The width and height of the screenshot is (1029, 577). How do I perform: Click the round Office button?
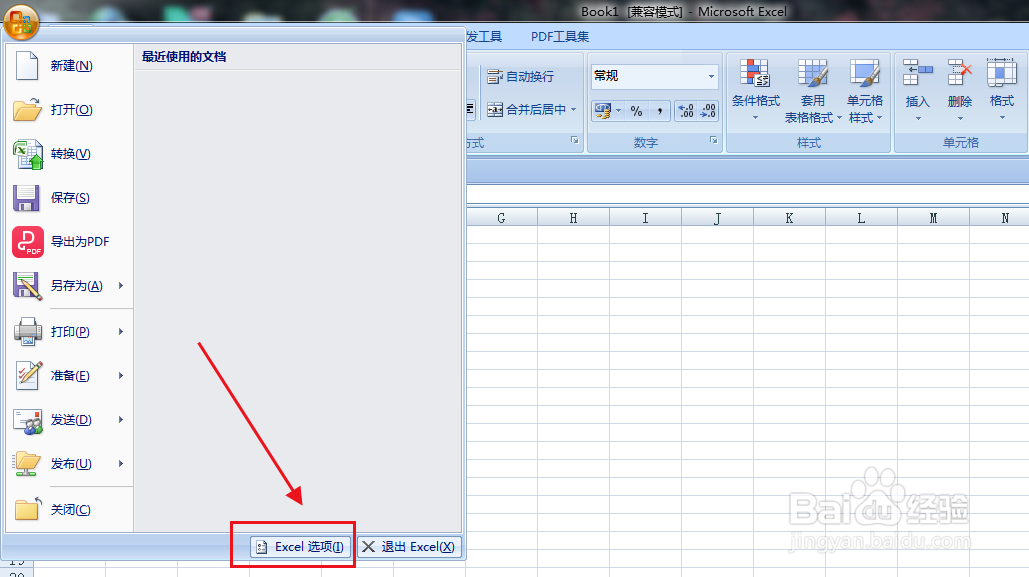coord(21,22)
